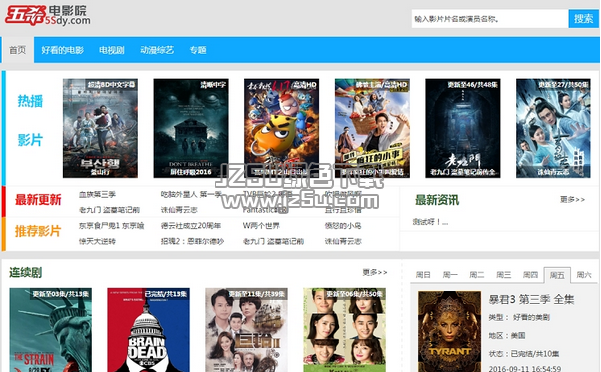
Task: Open 惊天大逆转 recommended link
Action: 97,241
